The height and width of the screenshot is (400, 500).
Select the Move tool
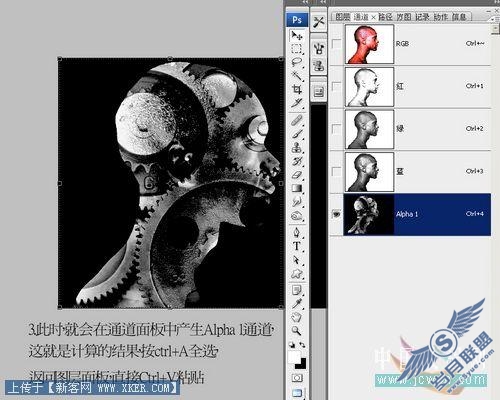296,35
